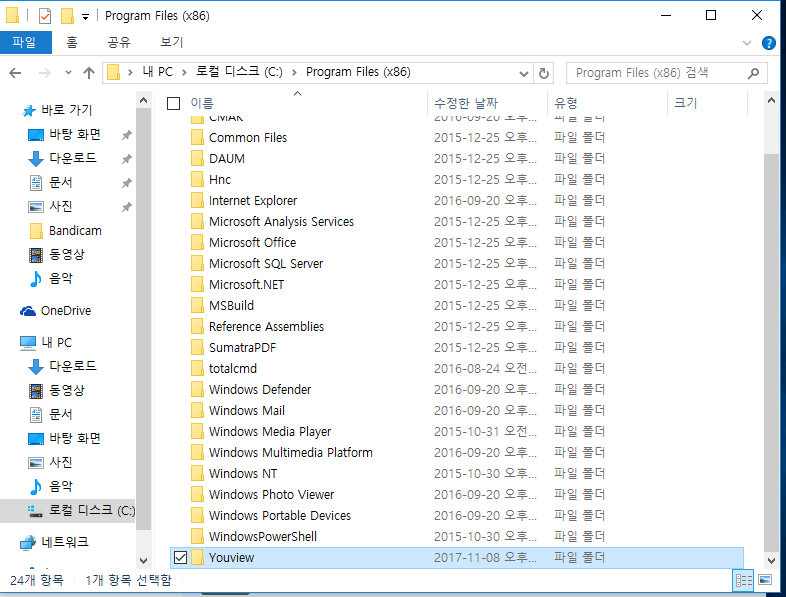Expand the ribbon with the chevron
Screen dimensions: 786x597
point(747,43)
